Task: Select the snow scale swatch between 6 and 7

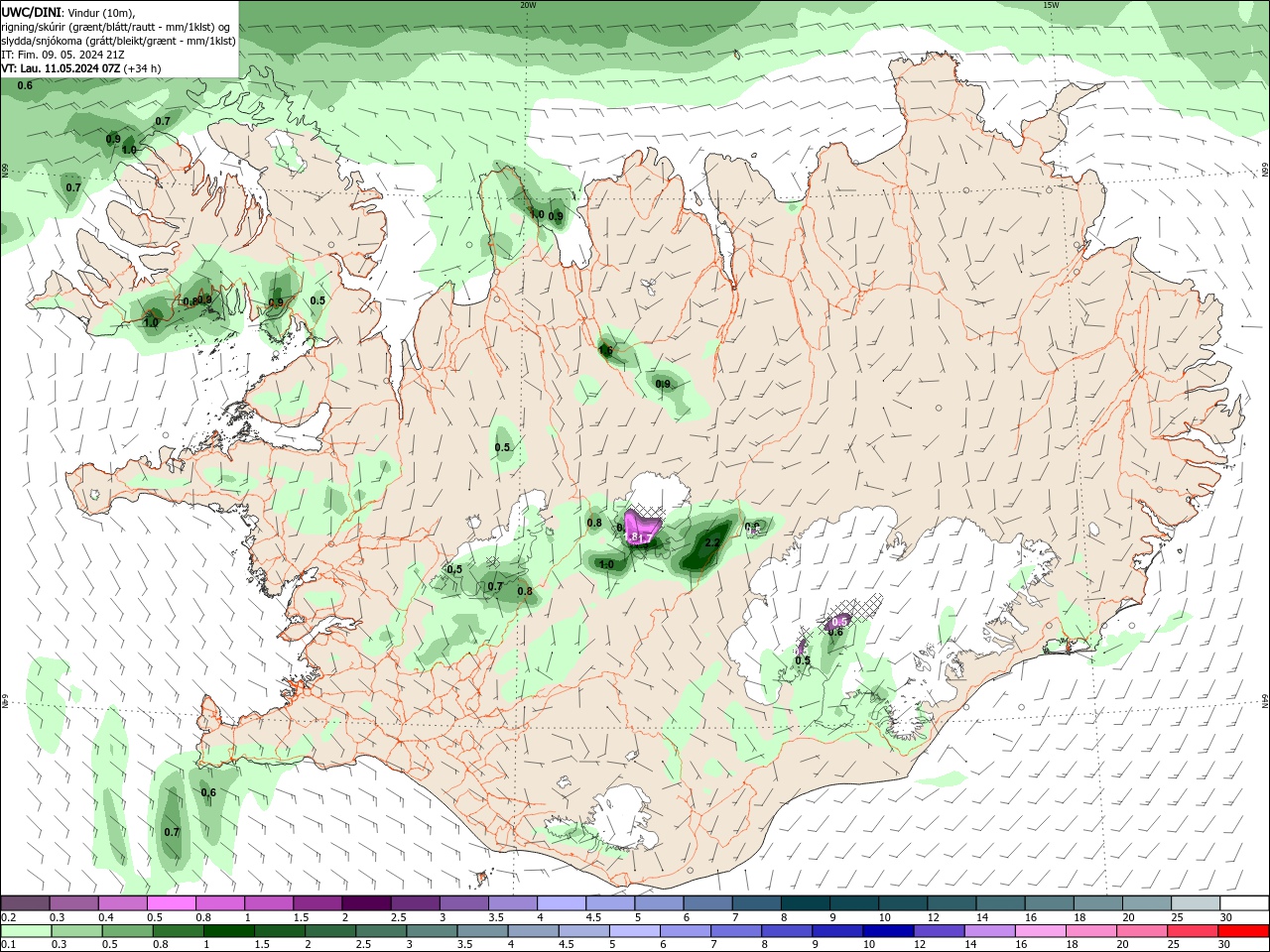Action: (x=708, y=902)
